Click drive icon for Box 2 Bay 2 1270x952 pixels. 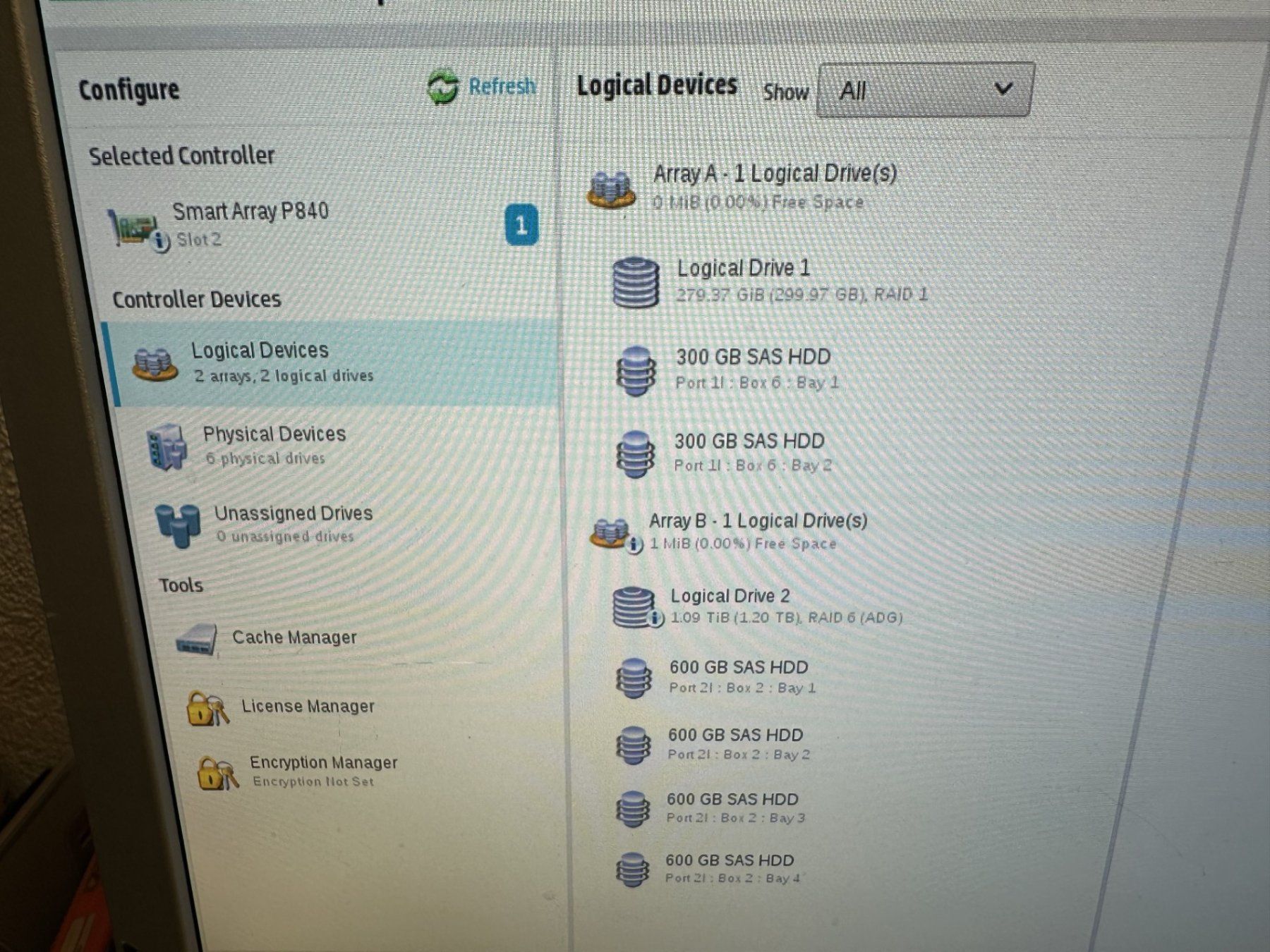[x=633, y=745]
